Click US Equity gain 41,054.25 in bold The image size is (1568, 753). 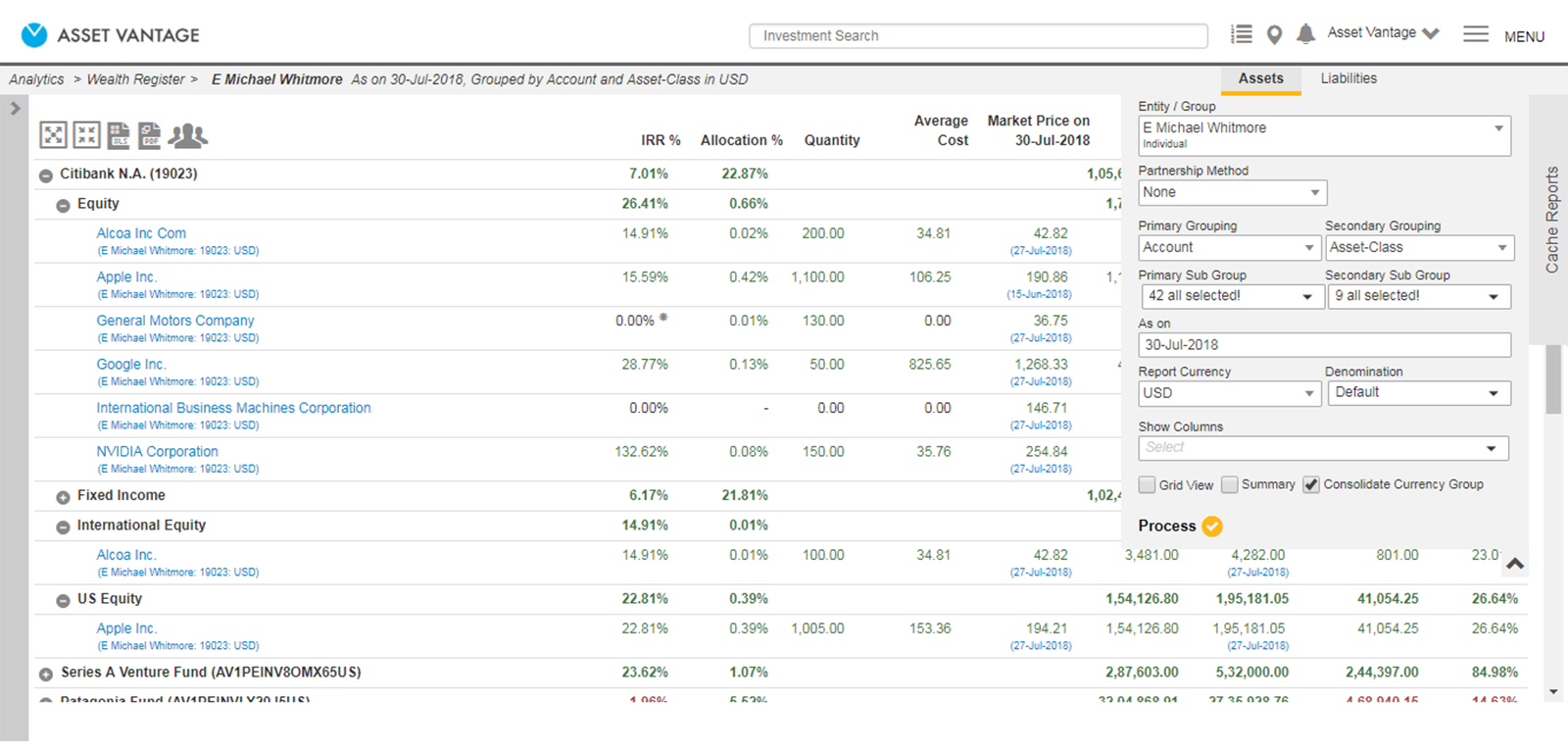(1388, 599)
